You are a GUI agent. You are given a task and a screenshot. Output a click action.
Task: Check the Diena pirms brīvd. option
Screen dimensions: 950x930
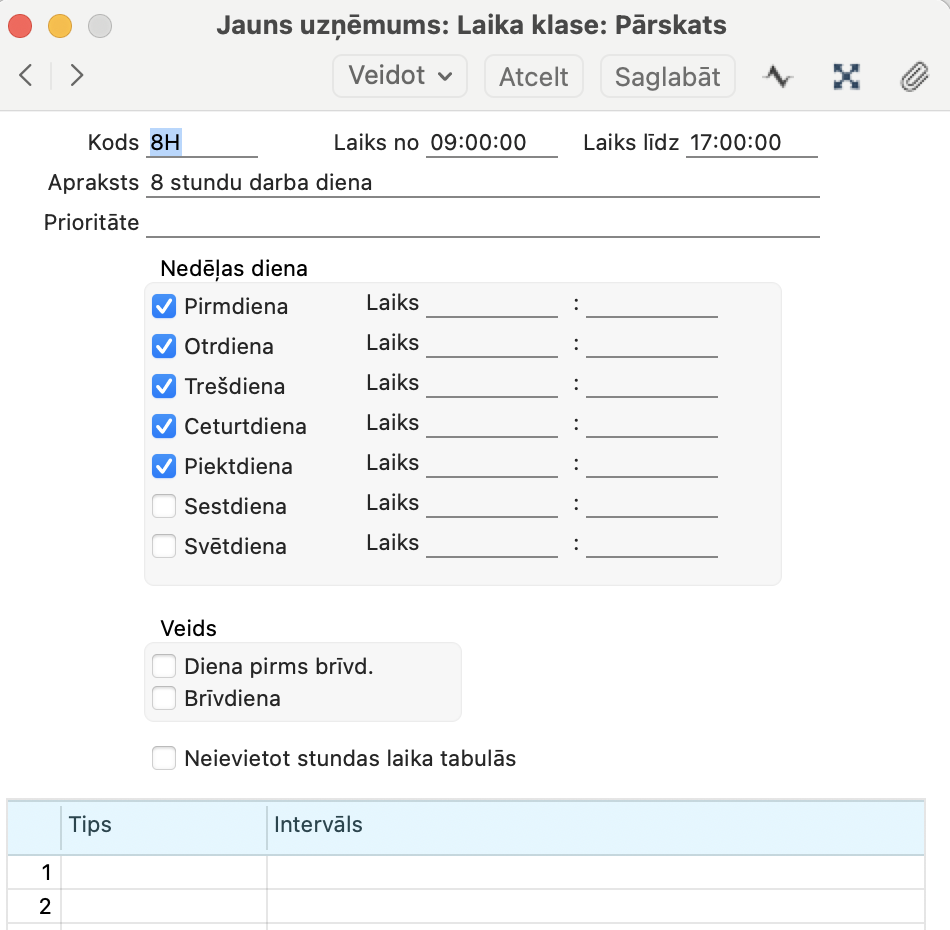(x=164, y=666)
